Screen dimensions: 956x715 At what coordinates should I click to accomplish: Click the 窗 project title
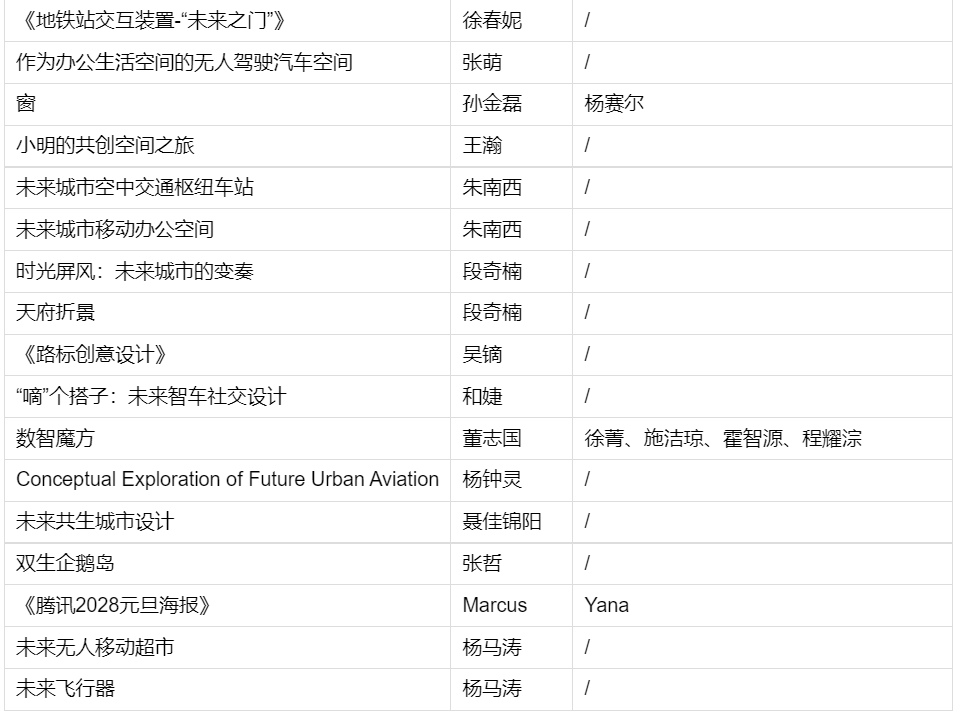coord(227,104)
